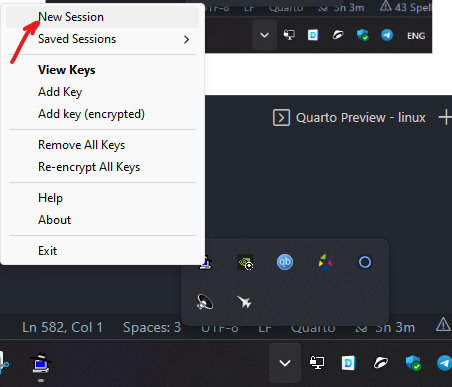Image resolution: width=452 pixels, height=387 pixels.
Task: Click LF line ending in Ln 582 status bar
Action: tap(265, 328)
